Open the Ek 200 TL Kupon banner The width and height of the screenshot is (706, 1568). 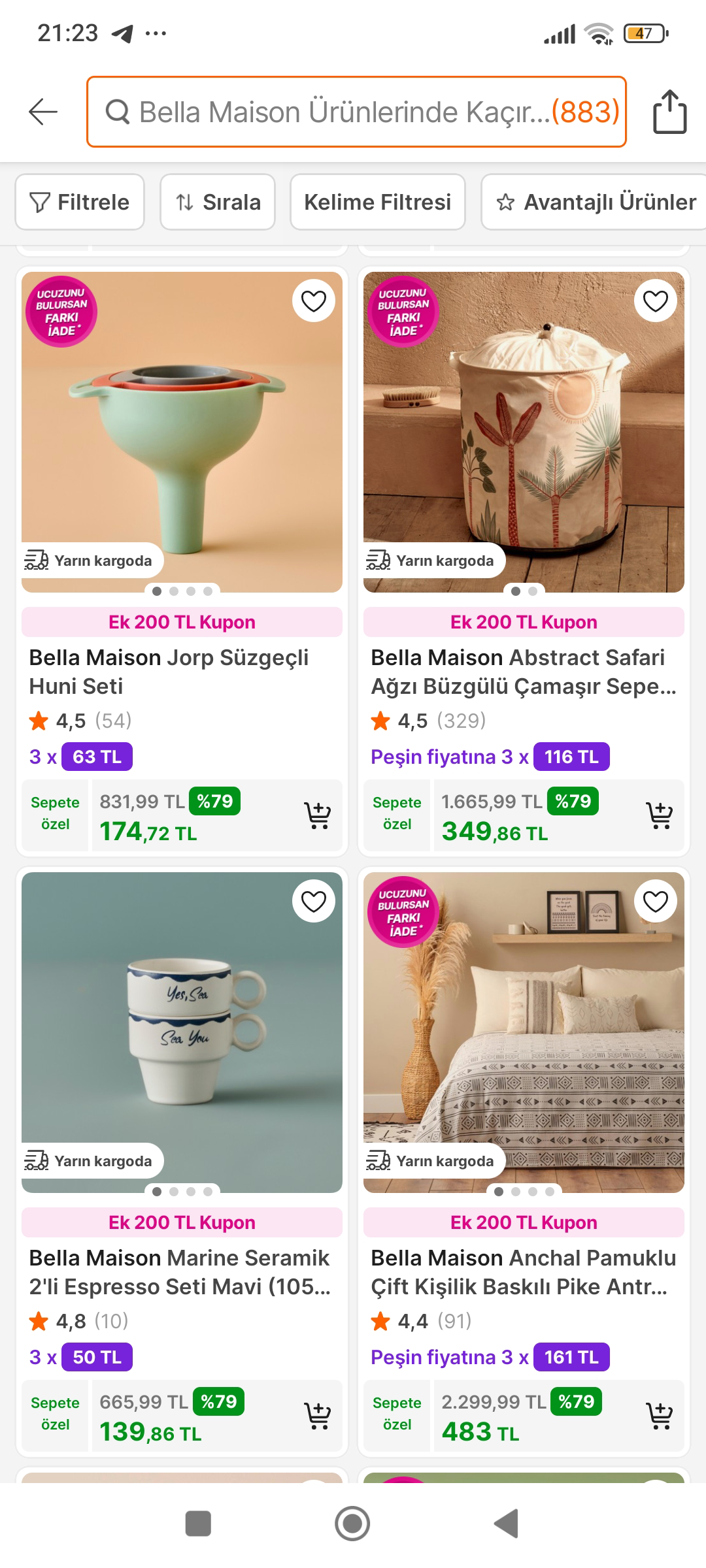pyautogui.click(x=182, y=621)
